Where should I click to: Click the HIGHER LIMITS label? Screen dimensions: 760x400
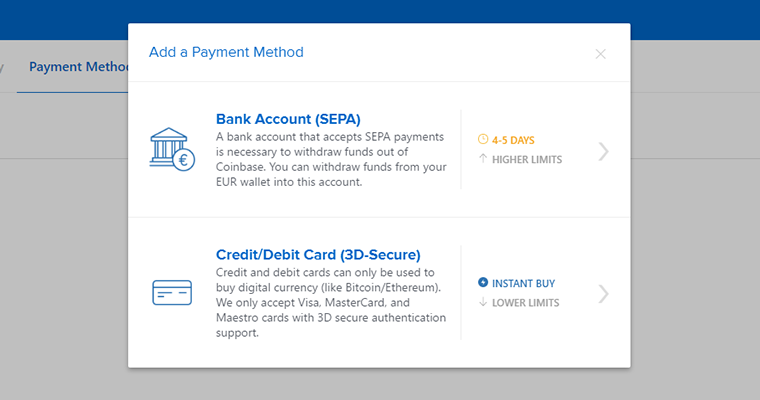[527, 160]
